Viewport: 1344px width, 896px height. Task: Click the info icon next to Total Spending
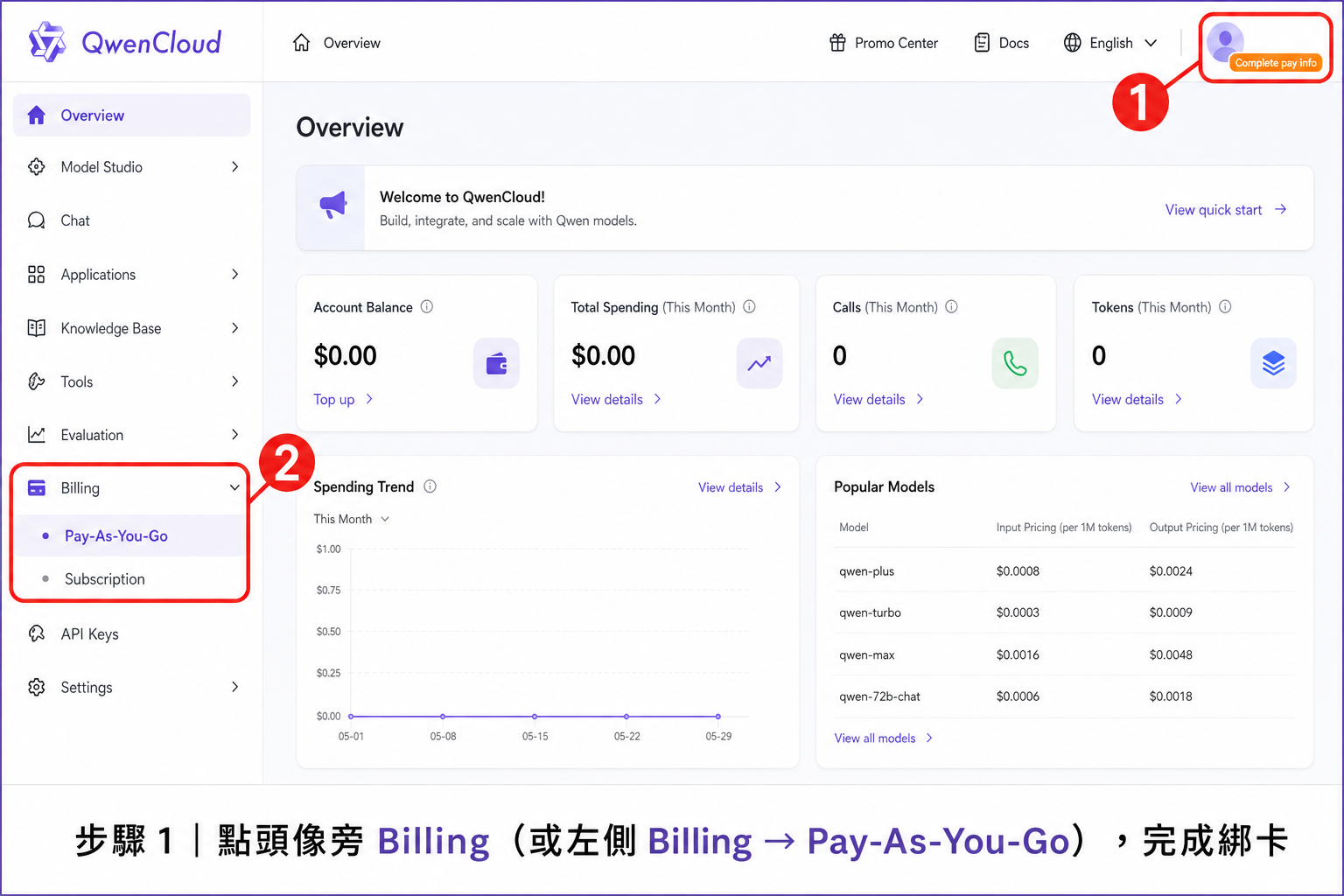[750, 306]
